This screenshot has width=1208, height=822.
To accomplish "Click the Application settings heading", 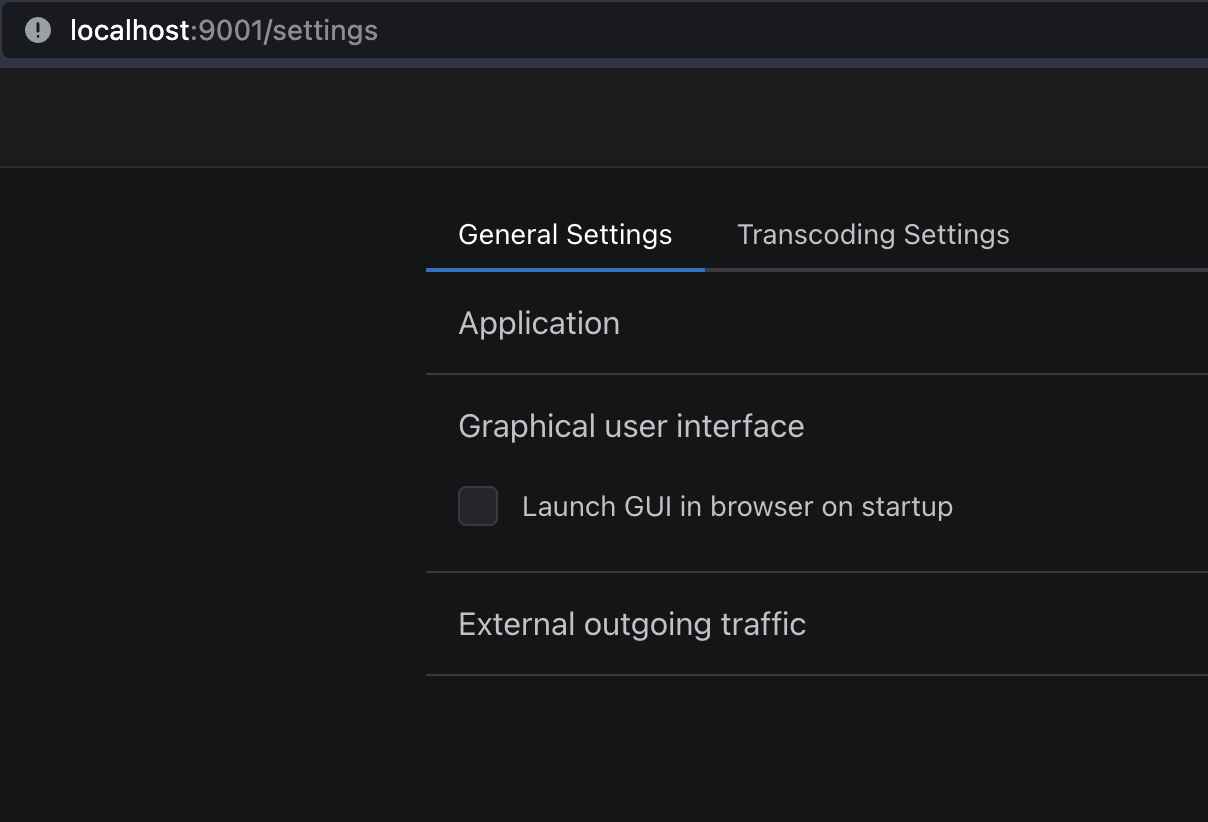I will [x=539, y=323].
